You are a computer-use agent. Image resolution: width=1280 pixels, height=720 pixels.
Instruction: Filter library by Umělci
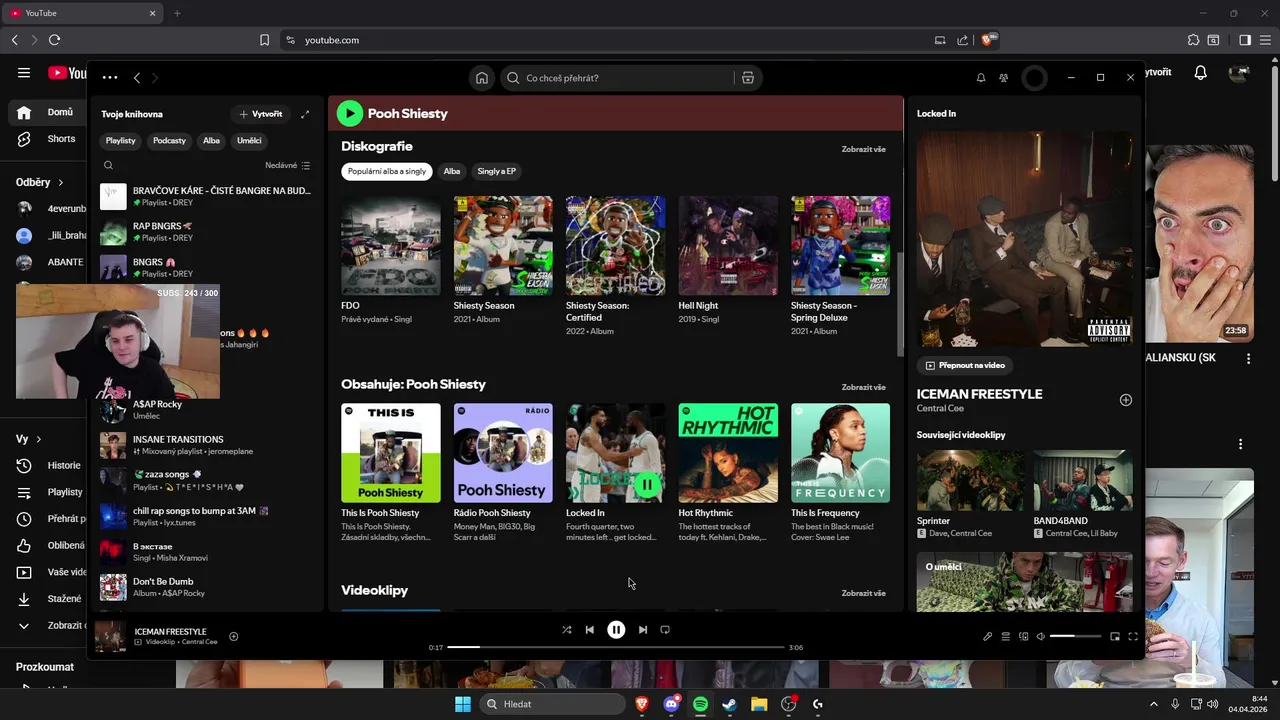249,141
